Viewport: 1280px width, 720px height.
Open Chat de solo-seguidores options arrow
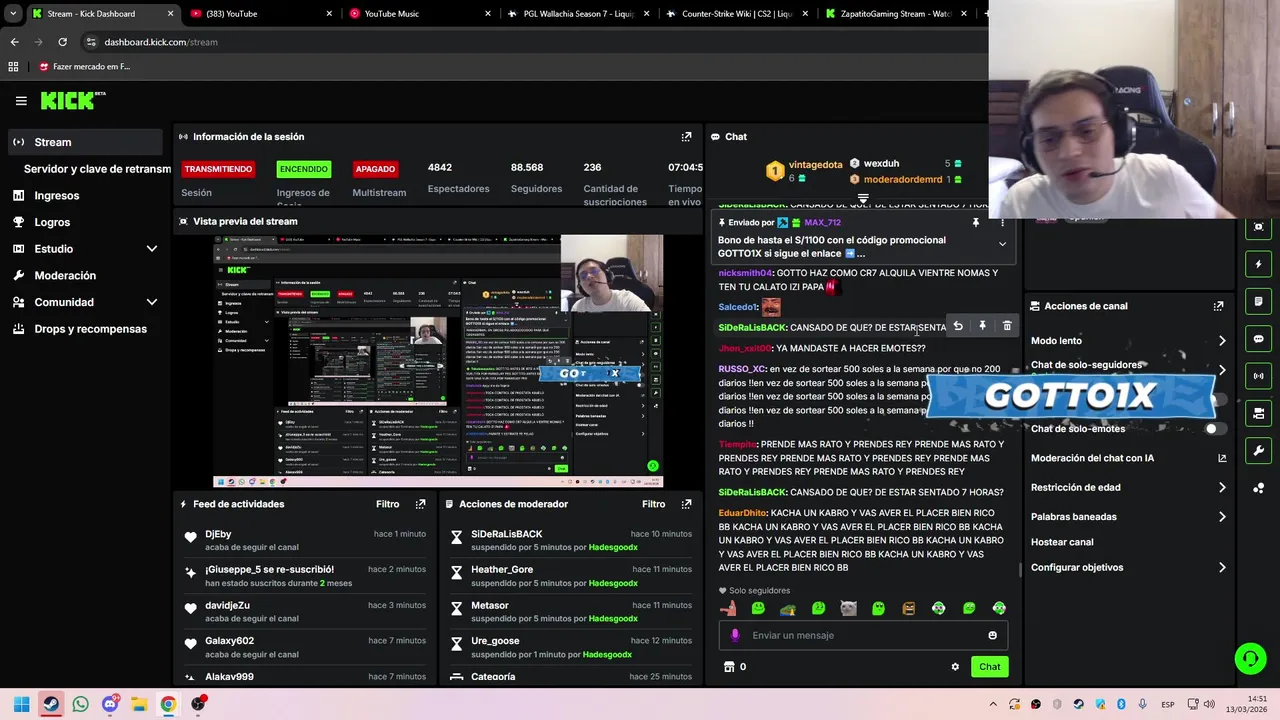[x=1222, y=369]
